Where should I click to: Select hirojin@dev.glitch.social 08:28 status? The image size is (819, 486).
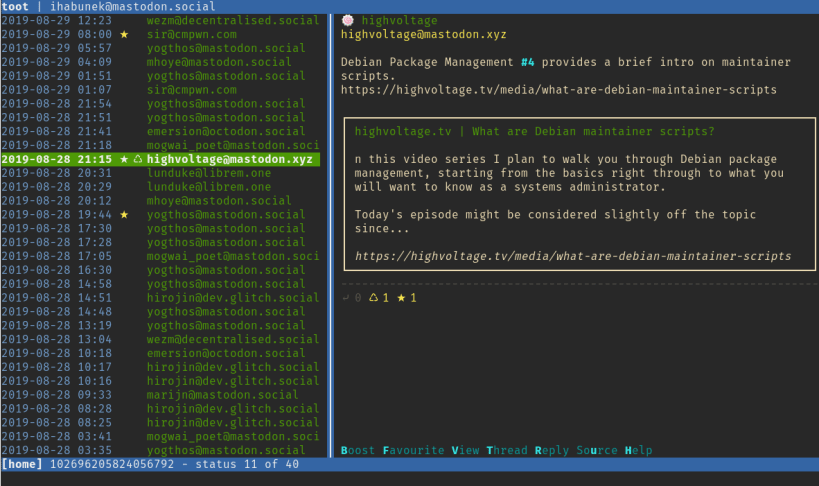(x=160, y=409)
